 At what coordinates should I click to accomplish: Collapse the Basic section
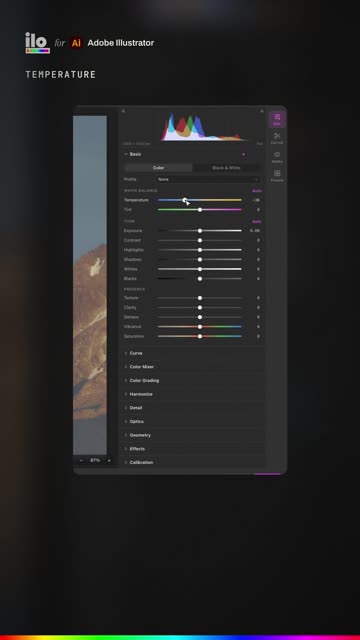click(126, 154)
